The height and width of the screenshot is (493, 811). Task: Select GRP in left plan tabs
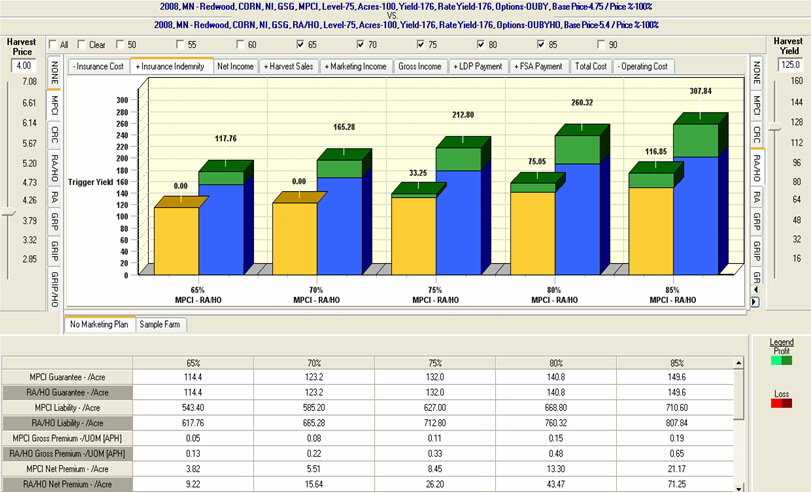pyautogui.click(x=54, y=221)
